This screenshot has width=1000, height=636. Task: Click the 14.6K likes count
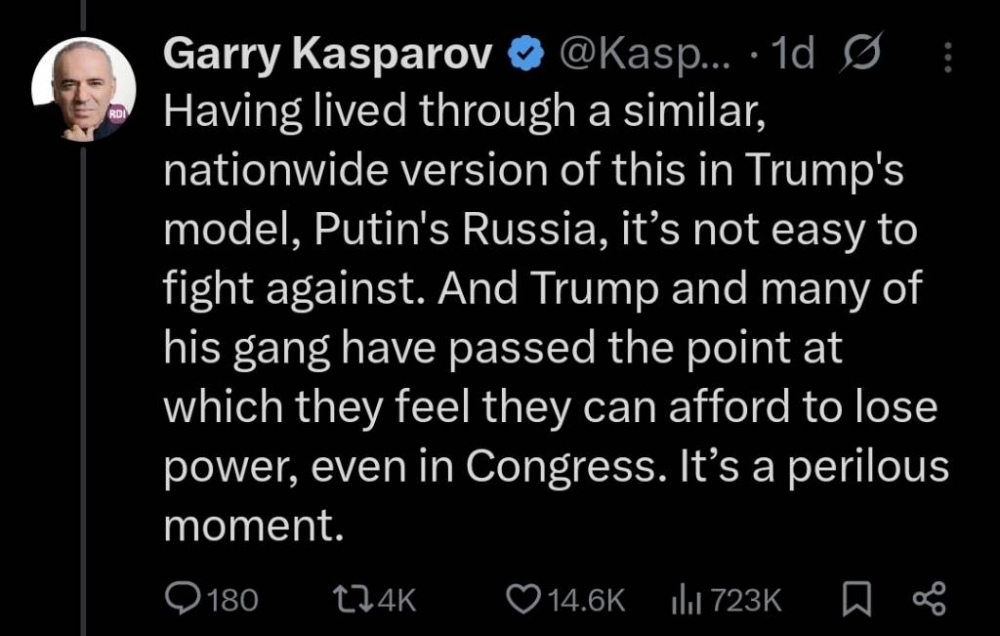tap(588, 600)
